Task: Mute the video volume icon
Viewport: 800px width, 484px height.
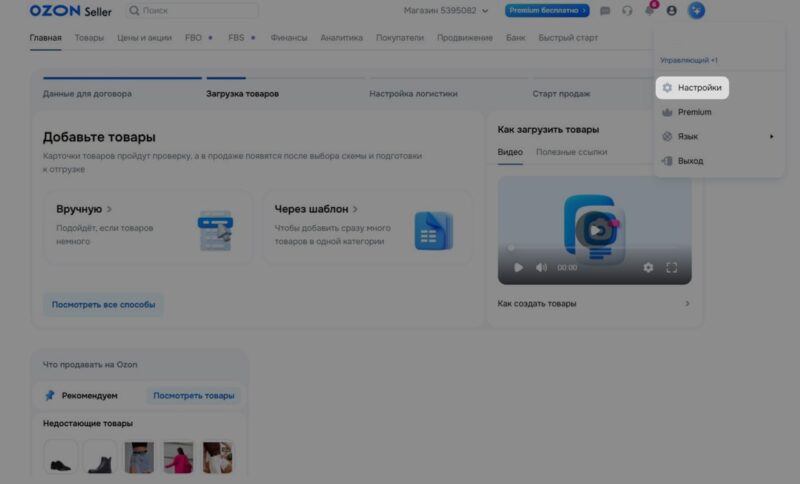Action: 541,268
